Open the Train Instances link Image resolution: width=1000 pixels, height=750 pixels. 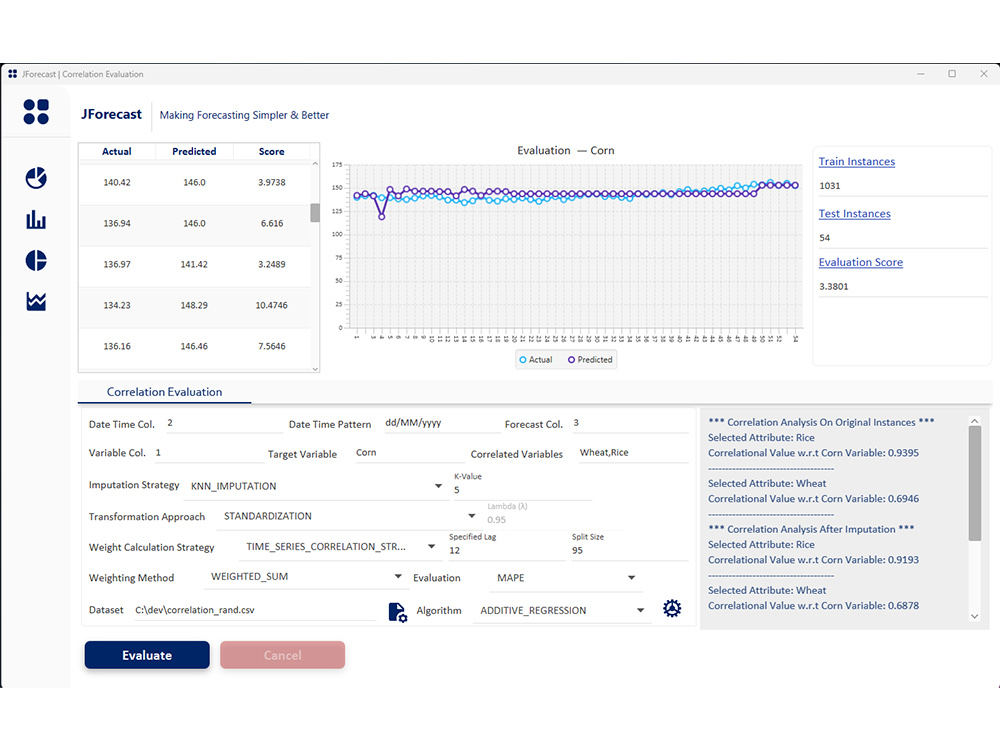(857, 161)
